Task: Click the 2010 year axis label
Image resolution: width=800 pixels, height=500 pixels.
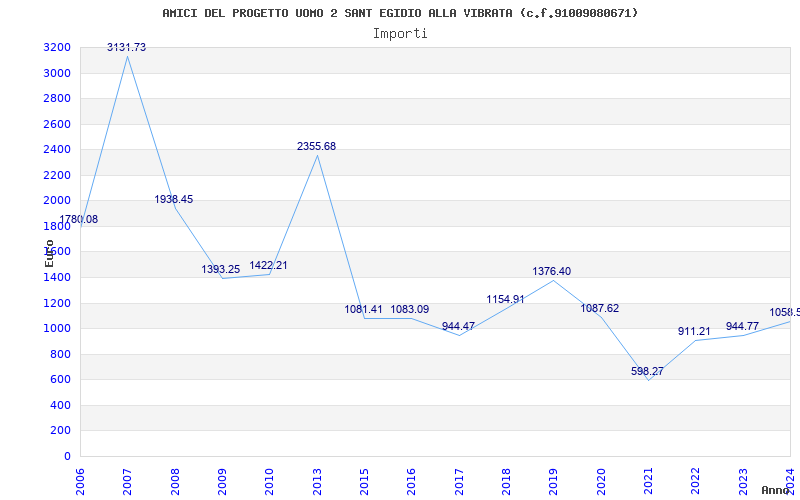Action: tap(270, 482)
